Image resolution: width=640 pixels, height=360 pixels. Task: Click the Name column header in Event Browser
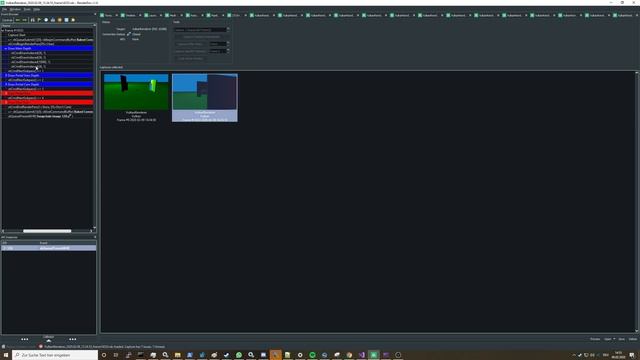tap(47, 26)
